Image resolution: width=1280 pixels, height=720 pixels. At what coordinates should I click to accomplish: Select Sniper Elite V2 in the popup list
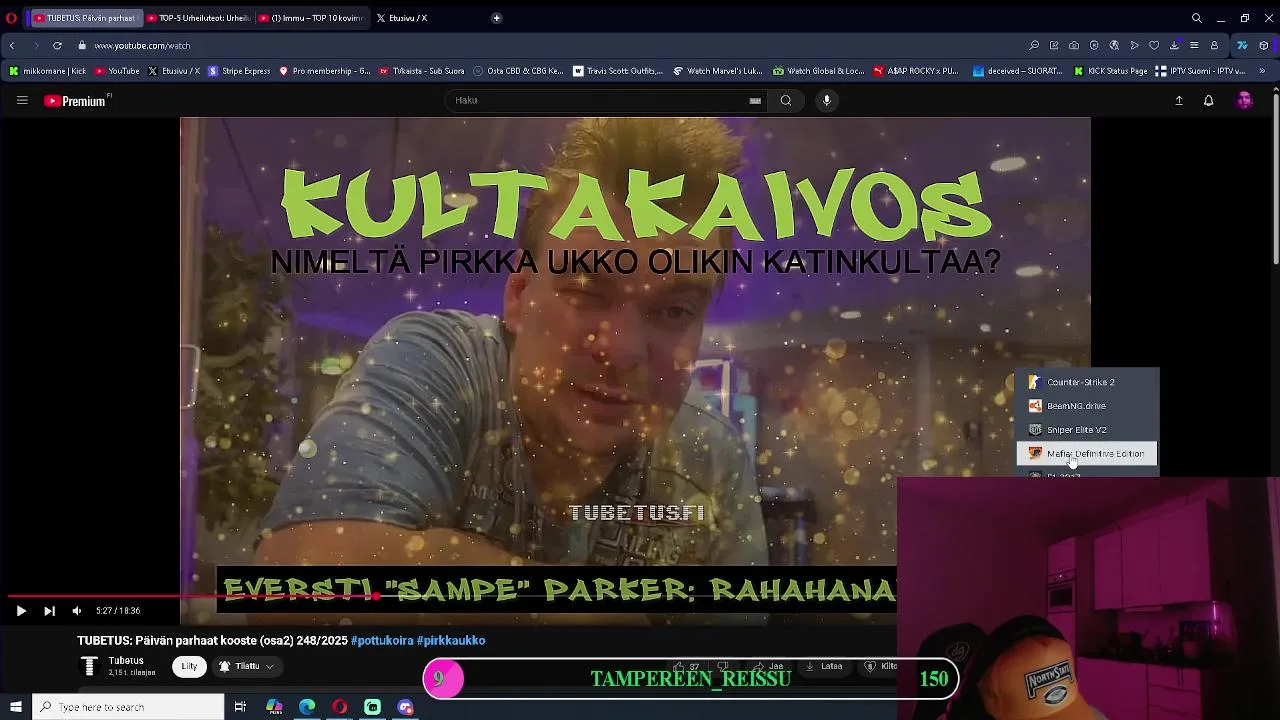(1087, 430)
